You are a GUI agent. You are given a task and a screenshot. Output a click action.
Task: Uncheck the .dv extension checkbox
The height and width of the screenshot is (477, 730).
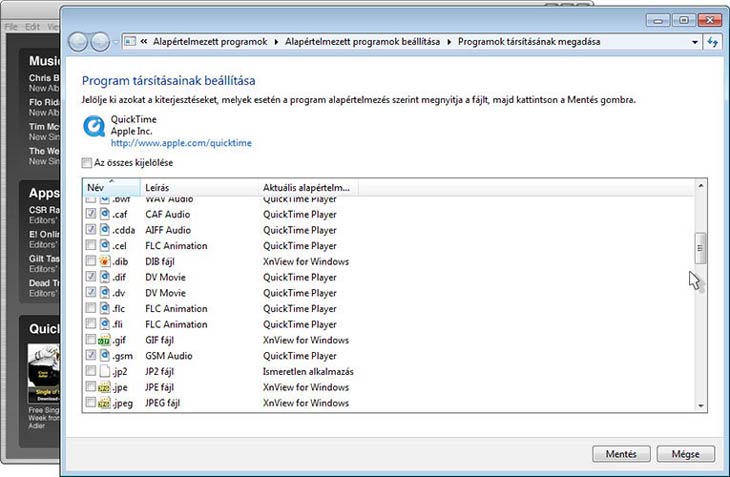coord(91,292)
